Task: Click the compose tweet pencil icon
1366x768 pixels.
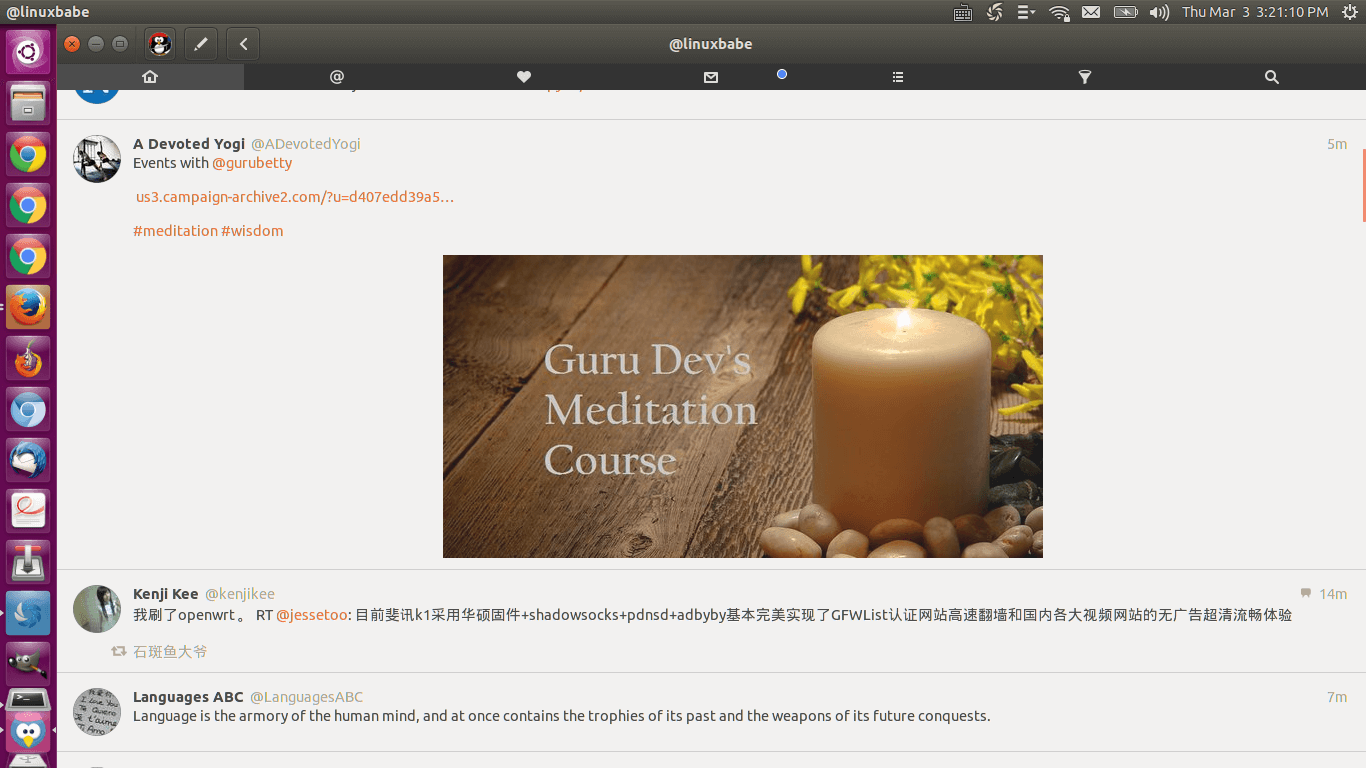Action: (x=201, y=44)
